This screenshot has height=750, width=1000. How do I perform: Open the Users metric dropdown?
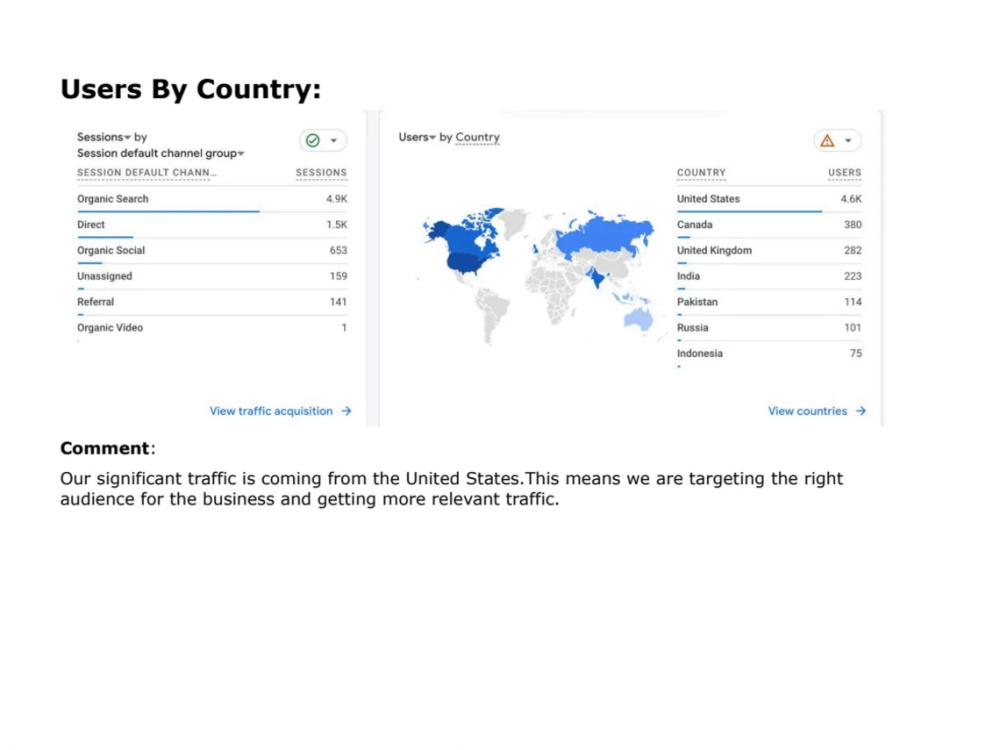(417, 137)
